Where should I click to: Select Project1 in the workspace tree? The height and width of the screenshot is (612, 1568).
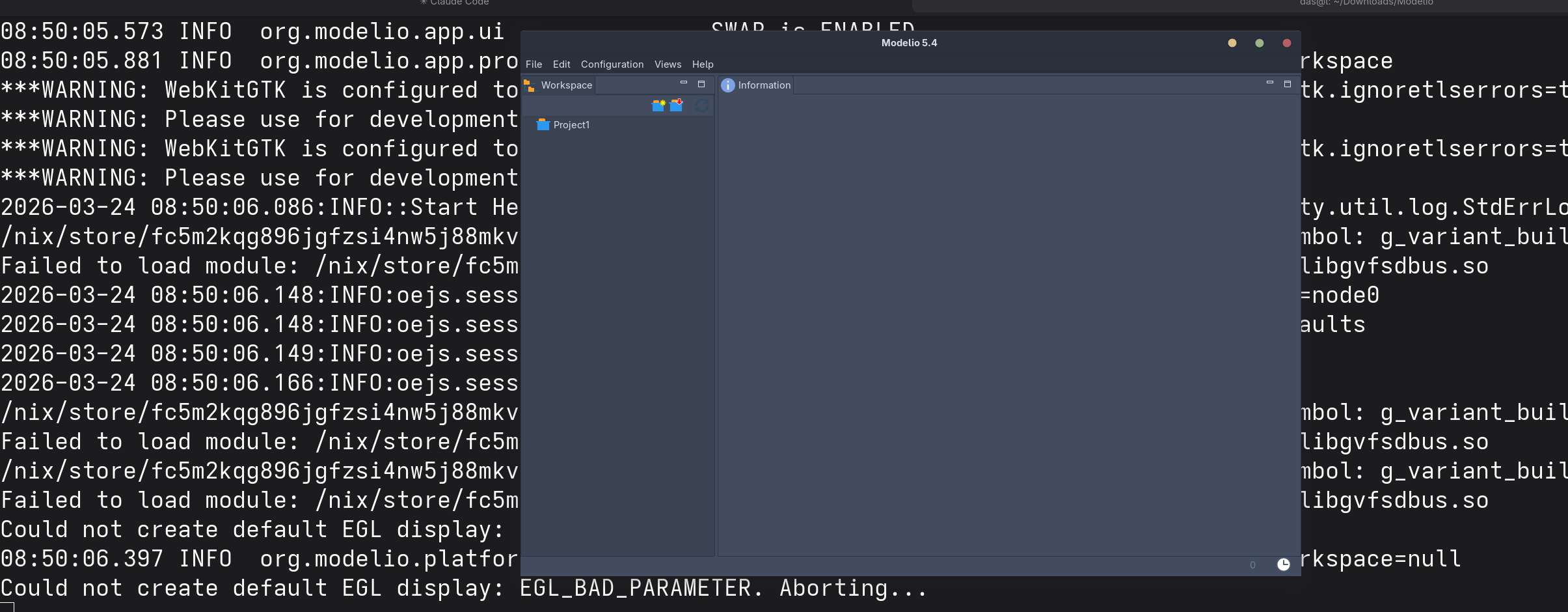pyautogui.click(x=571, y=125)
